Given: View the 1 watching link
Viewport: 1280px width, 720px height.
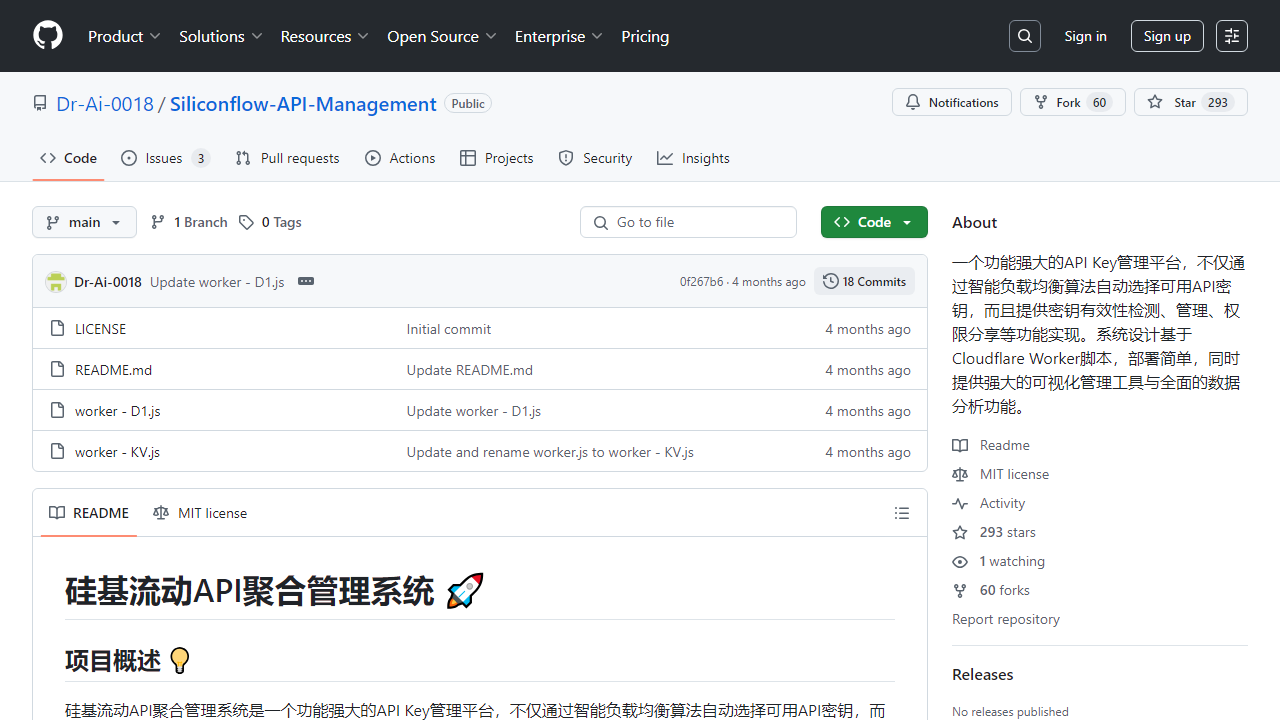Looking at the screenshot, I should [999, 561].
